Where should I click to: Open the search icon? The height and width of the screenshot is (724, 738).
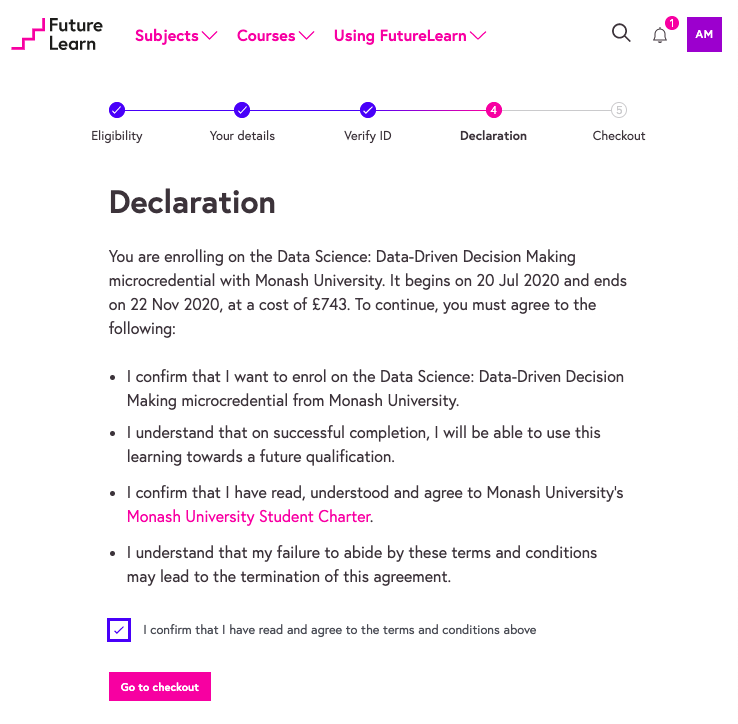(621, 33)
